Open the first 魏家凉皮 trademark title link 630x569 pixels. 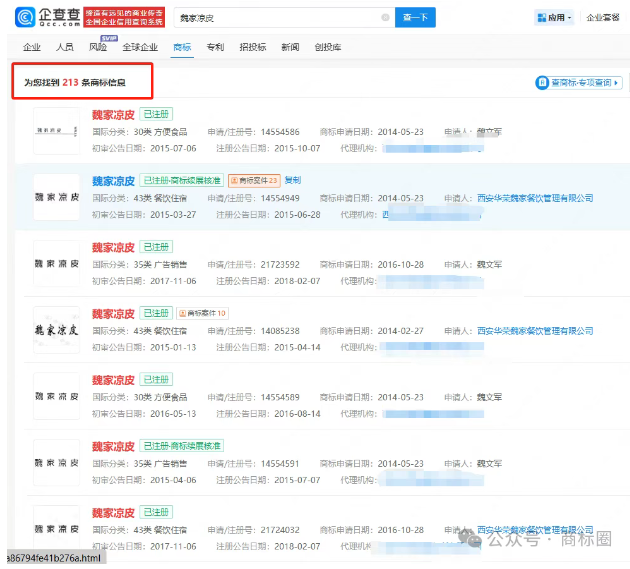[113, 115]
